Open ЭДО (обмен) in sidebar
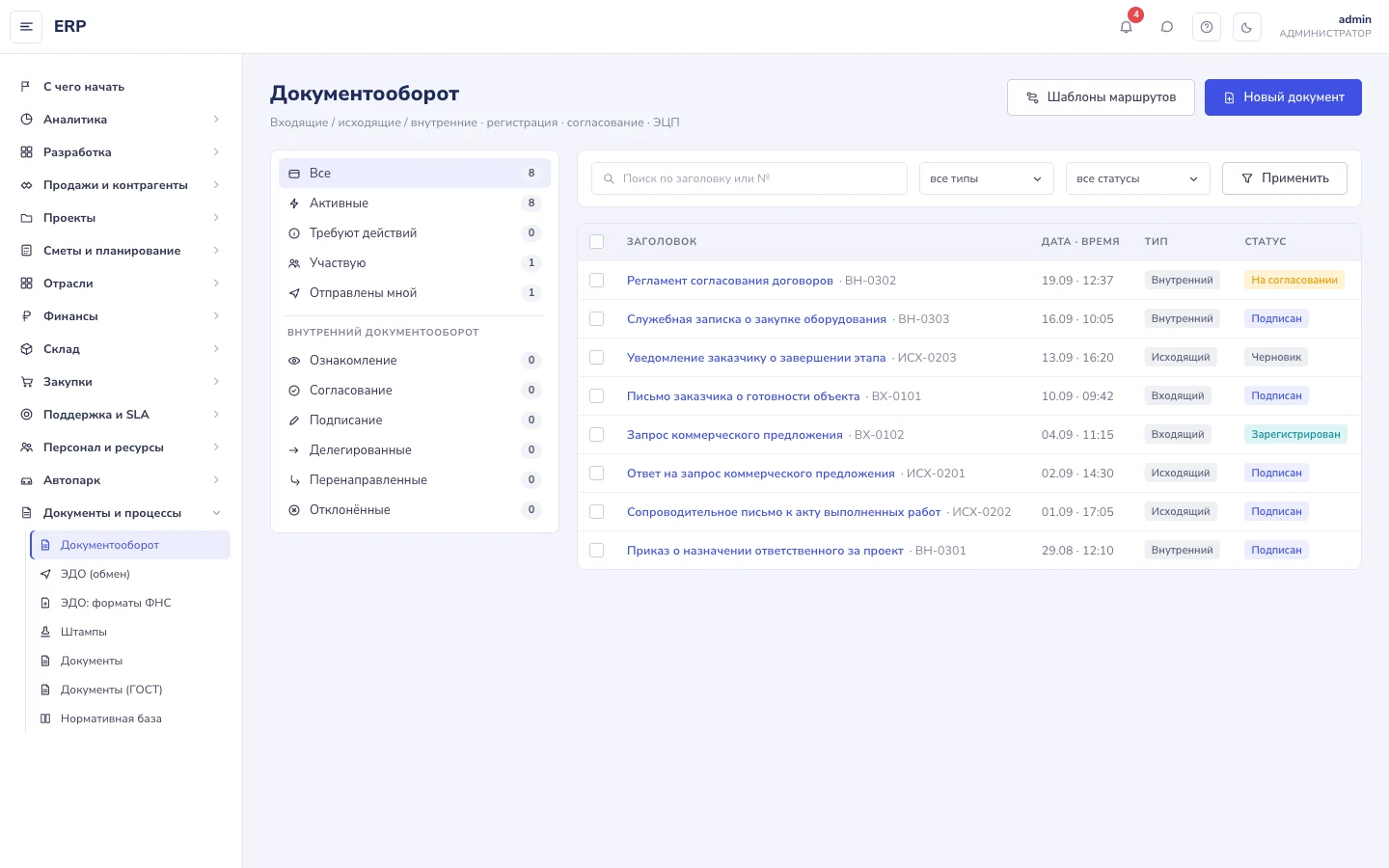The width and height of the screenshot is (1389, 868). (130, 574)
